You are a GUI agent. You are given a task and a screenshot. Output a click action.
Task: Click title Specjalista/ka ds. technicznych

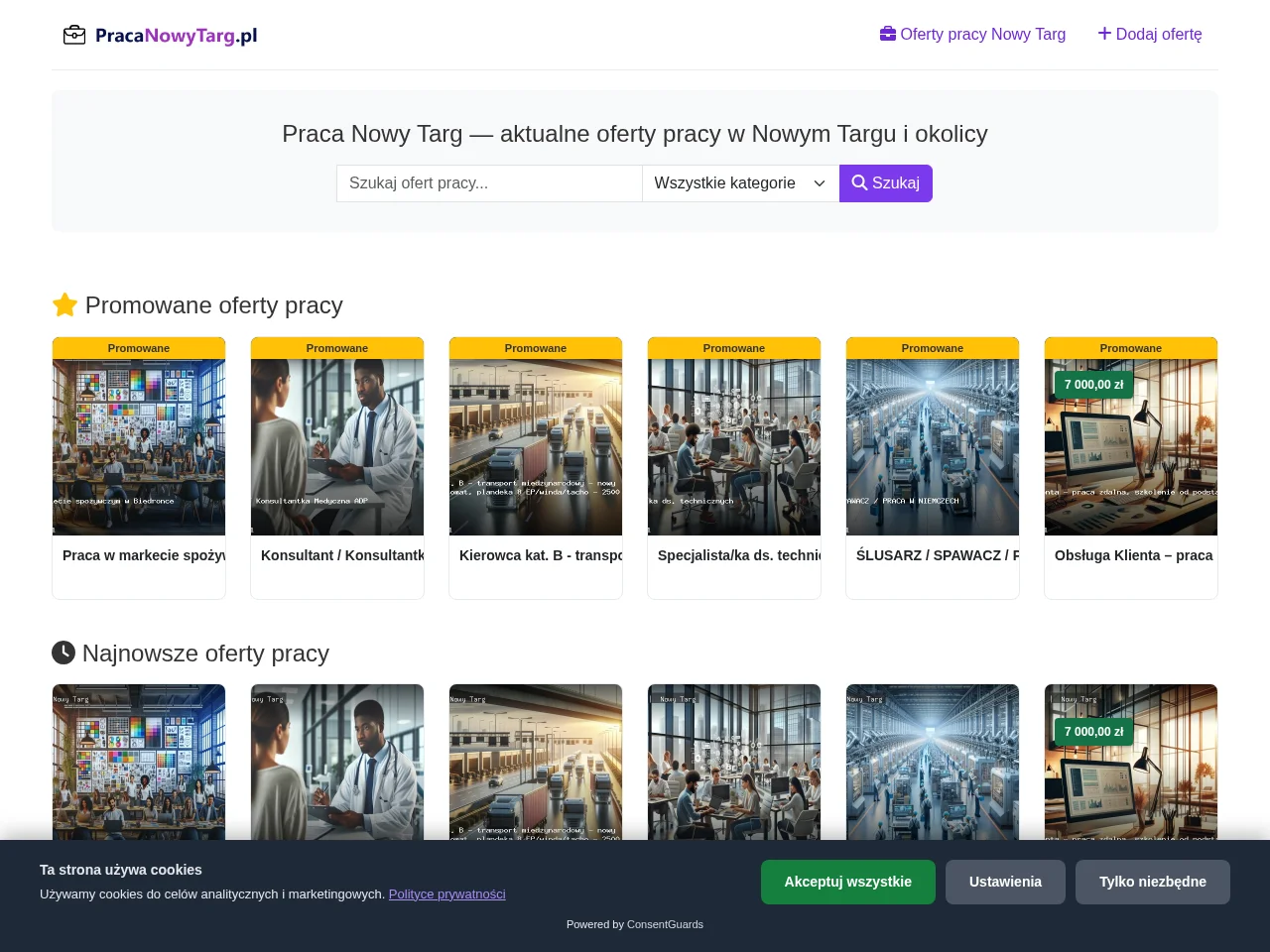click(739, 555)
